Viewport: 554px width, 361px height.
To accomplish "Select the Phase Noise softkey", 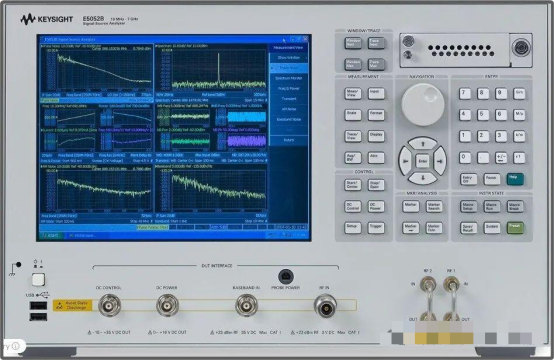I will [289, 68].
